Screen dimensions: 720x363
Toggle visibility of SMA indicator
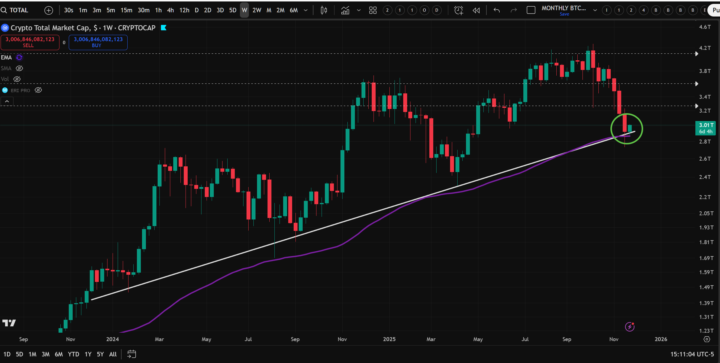19,68
